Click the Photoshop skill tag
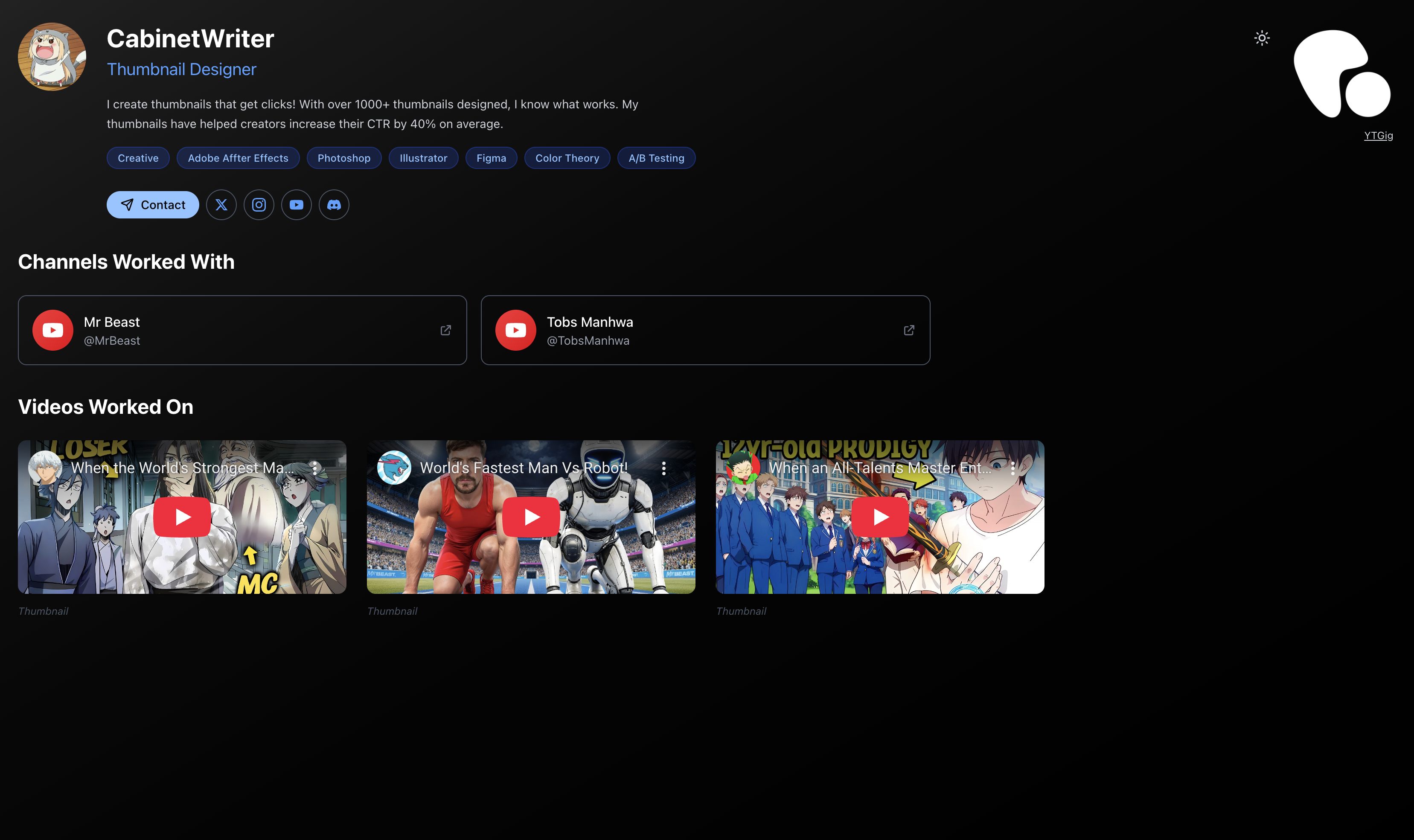1414x840 pixels. coord(343,158)
